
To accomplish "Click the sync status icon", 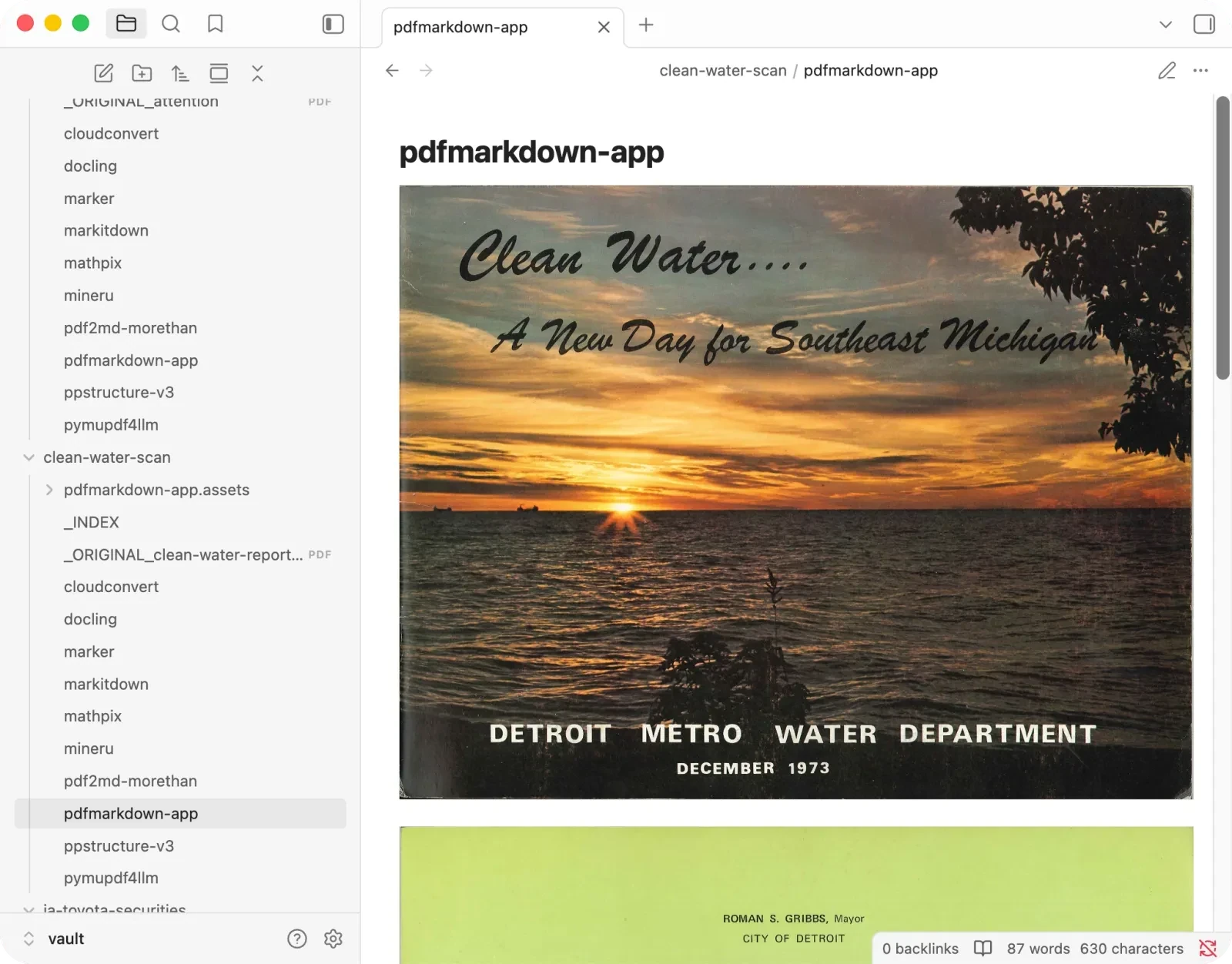I will pyautogui.click(x=1207, y=949).
